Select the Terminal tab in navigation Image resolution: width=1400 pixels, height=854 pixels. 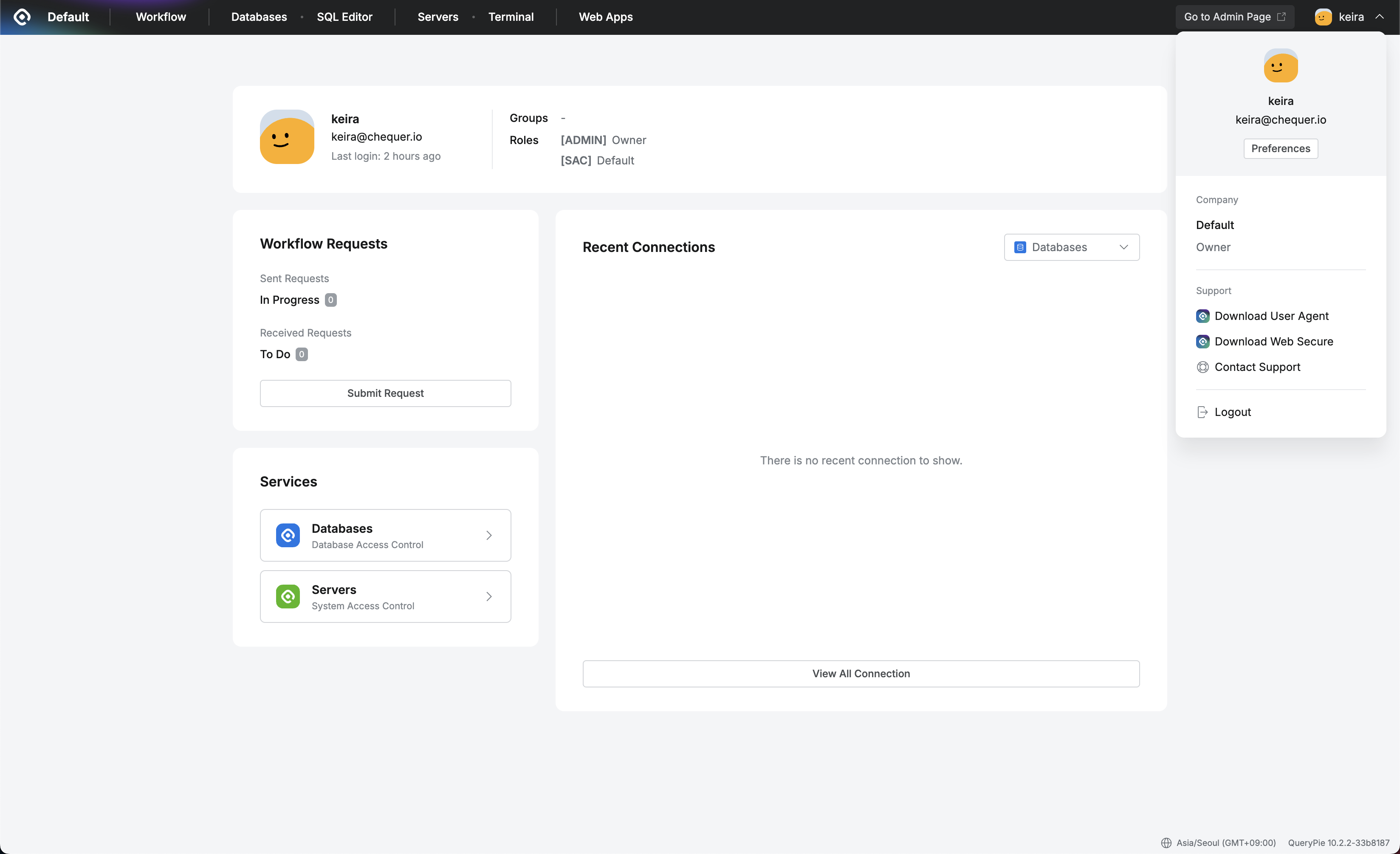pyautogui.click(x=511, y=17)
